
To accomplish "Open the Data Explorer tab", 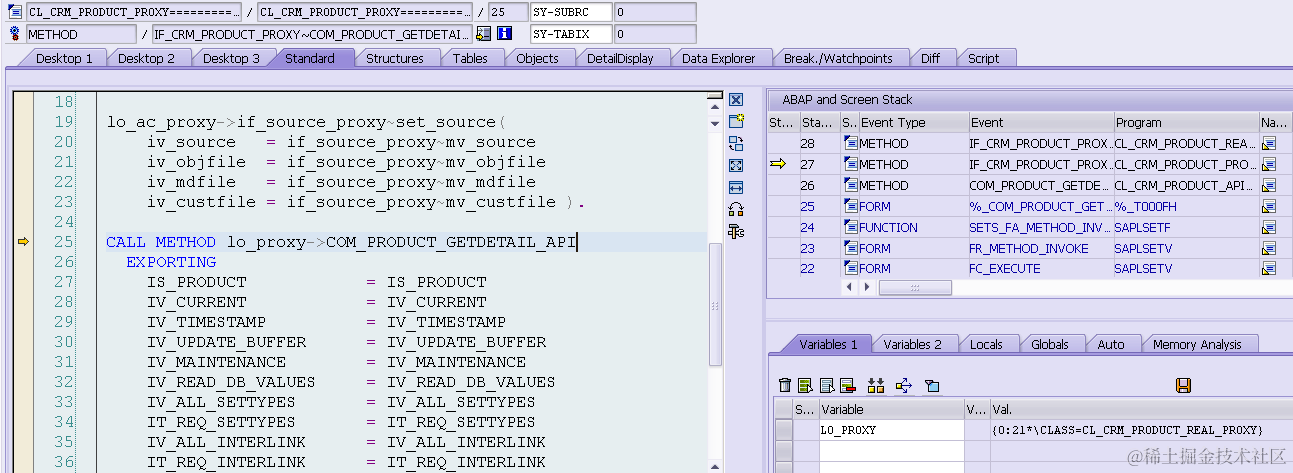I will click(719, 58).
